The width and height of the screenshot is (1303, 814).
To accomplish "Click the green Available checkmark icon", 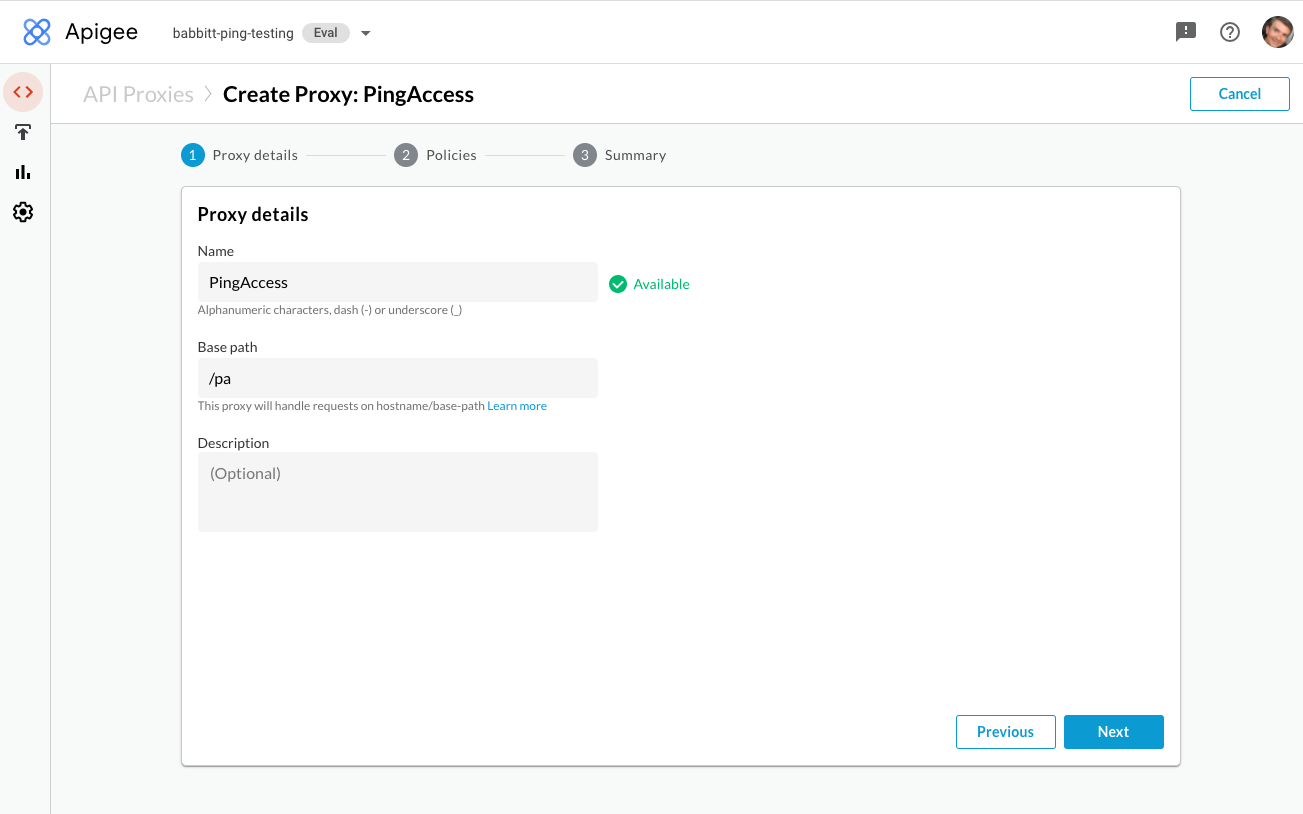I will point(618,284).
